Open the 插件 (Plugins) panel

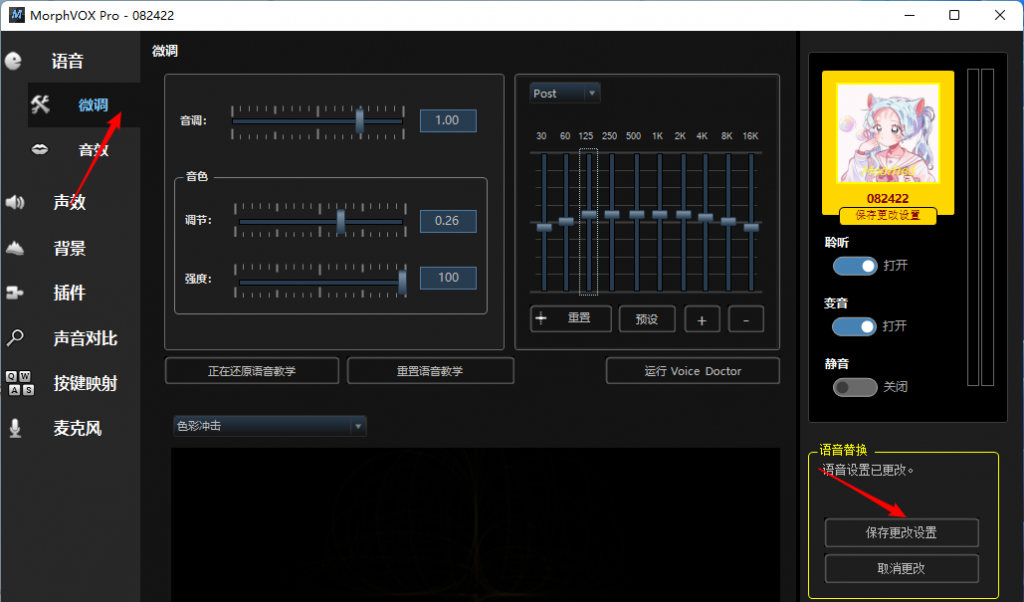coord(14,292)
